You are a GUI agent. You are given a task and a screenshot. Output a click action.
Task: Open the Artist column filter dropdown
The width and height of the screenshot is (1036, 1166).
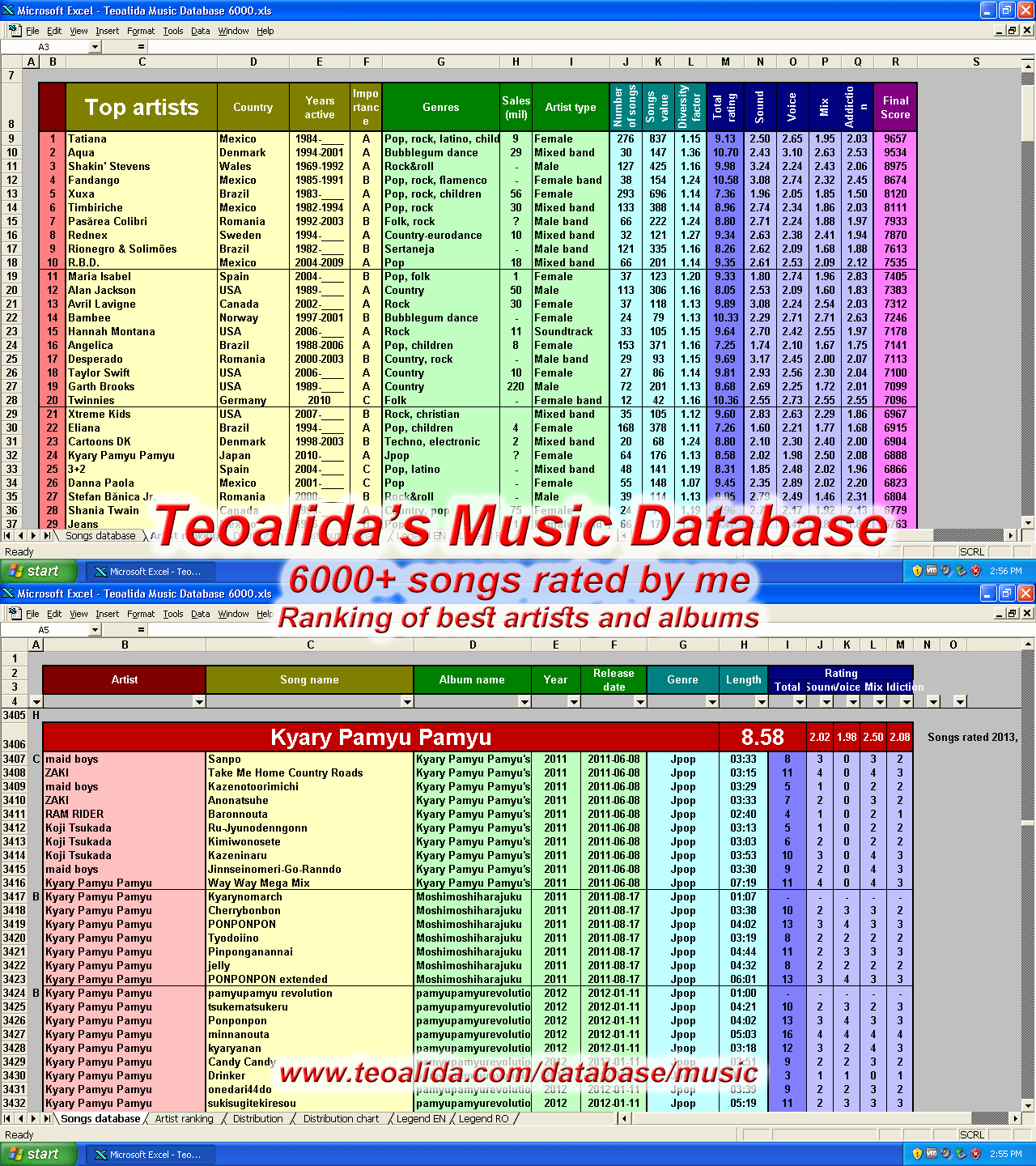(x=199, y=702)
